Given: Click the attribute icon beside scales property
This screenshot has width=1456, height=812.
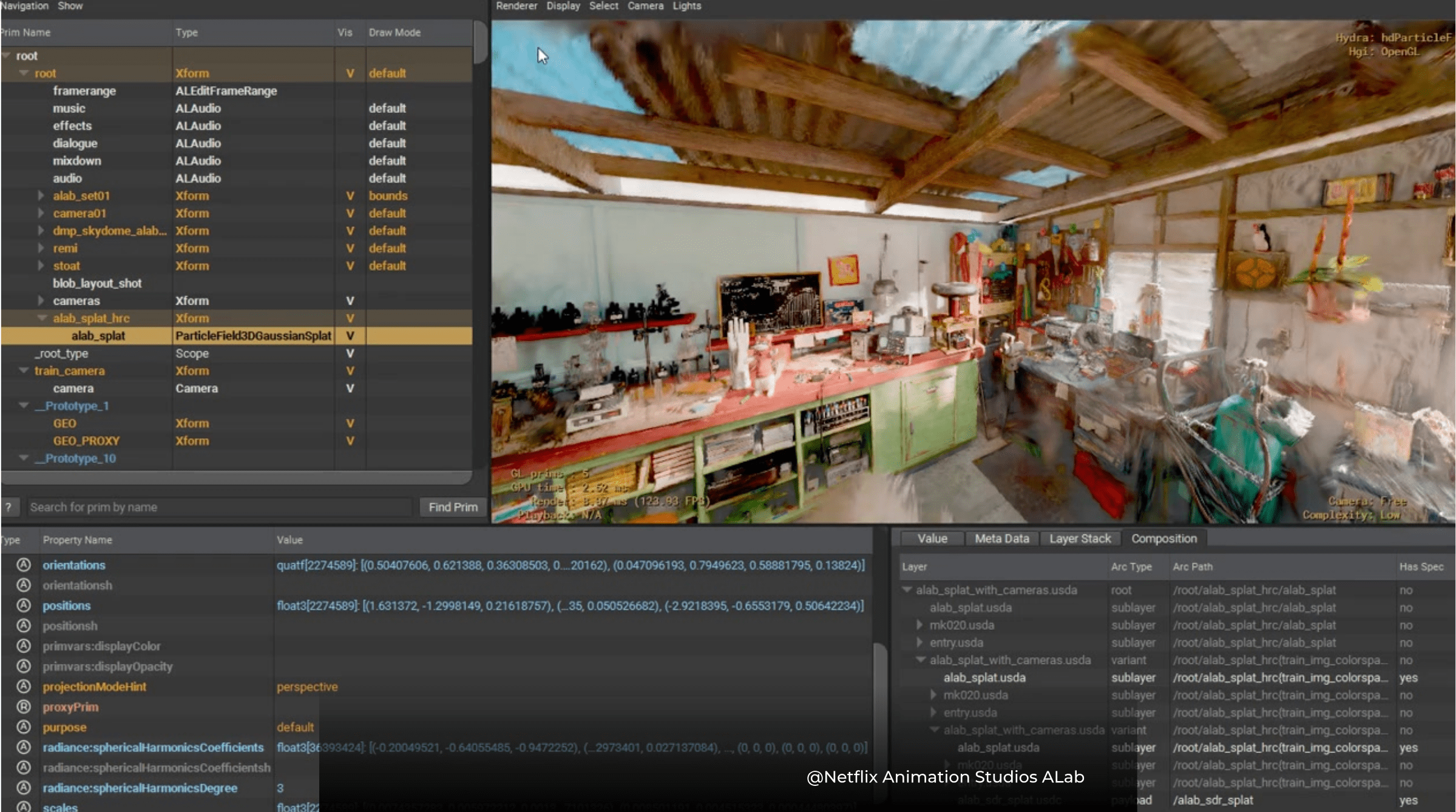Looking at the screenshot, I should pyautogui.click(x=23, y=807).
